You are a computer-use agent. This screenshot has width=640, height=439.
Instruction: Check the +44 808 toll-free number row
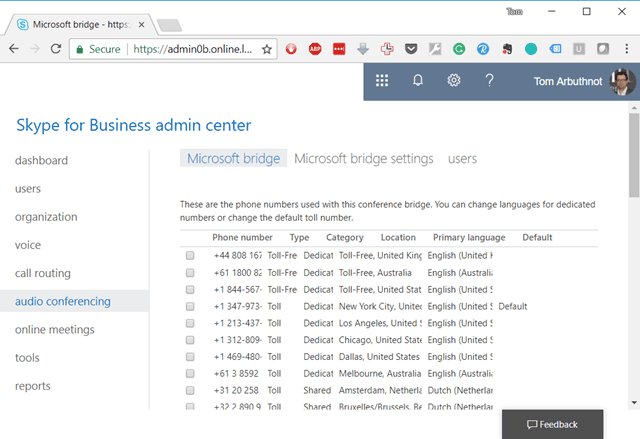(x=190, y=255)
